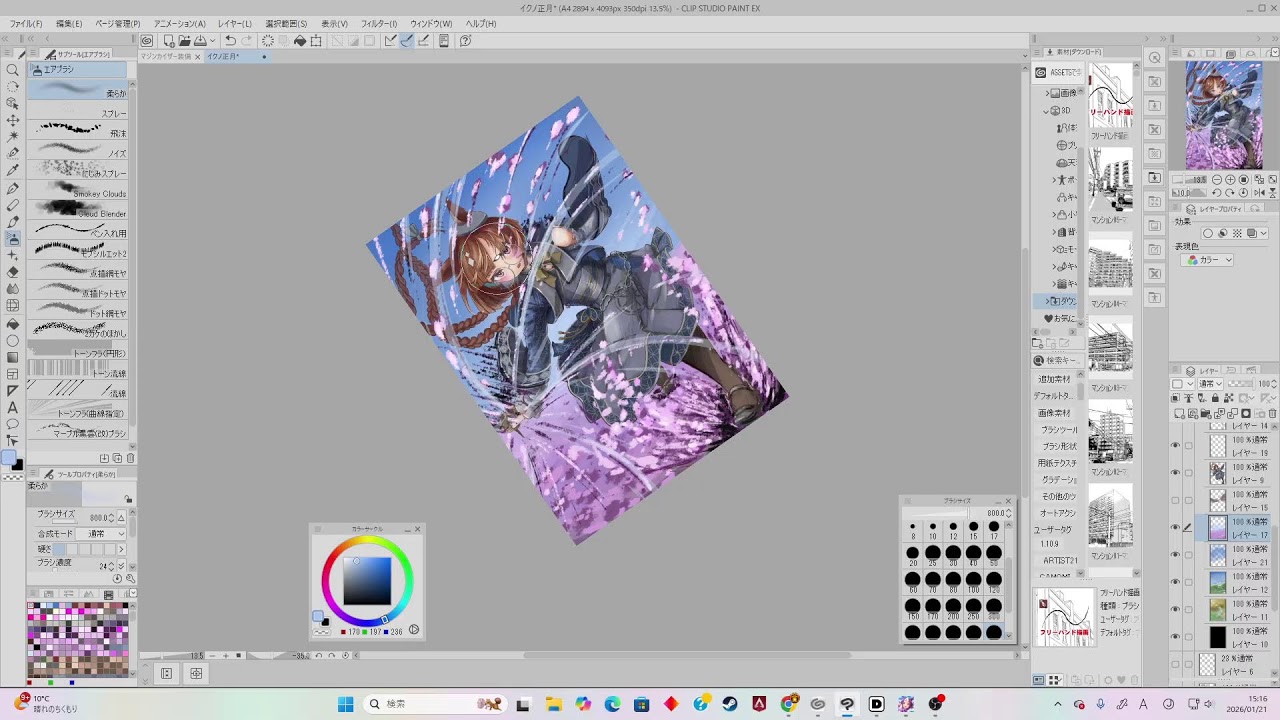Select the Balloon tool
The height and width of the screenshot is (720, 1280).
13,424
